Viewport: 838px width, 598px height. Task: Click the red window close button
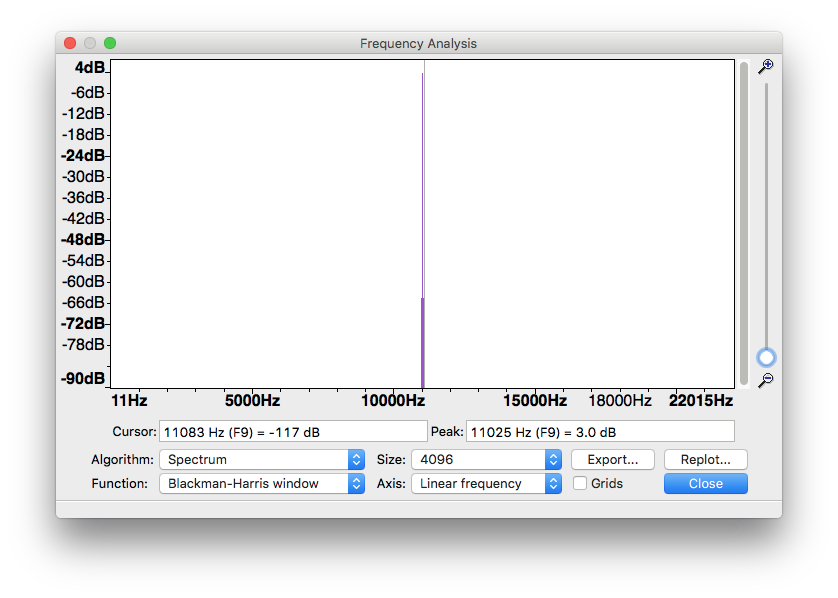[x=70, y=43]
